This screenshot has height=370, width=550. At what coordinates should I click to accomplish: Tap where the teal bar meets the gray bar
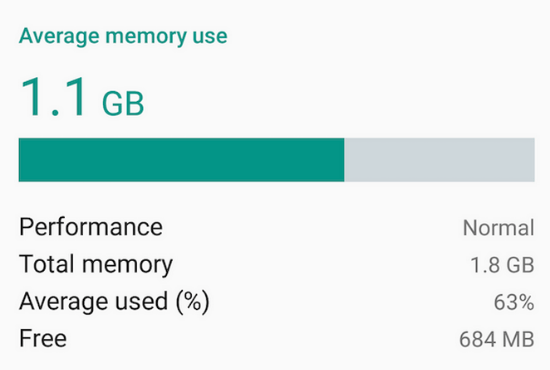[x=344, y=160]
